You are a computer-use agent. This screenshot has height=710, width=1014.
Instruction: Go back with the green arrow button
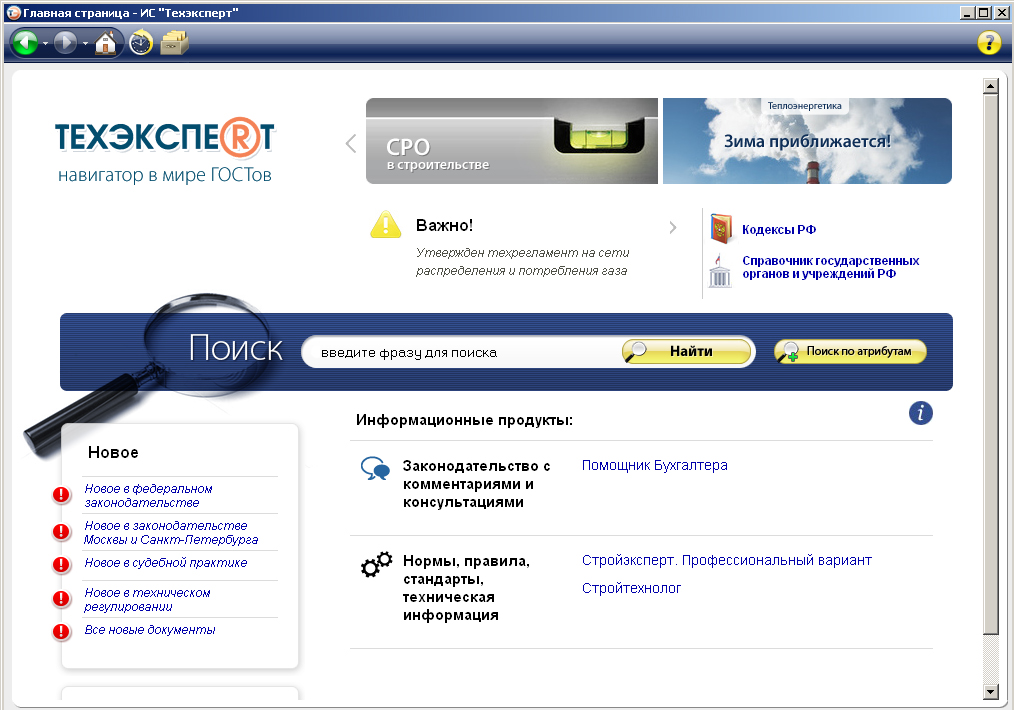26,43
